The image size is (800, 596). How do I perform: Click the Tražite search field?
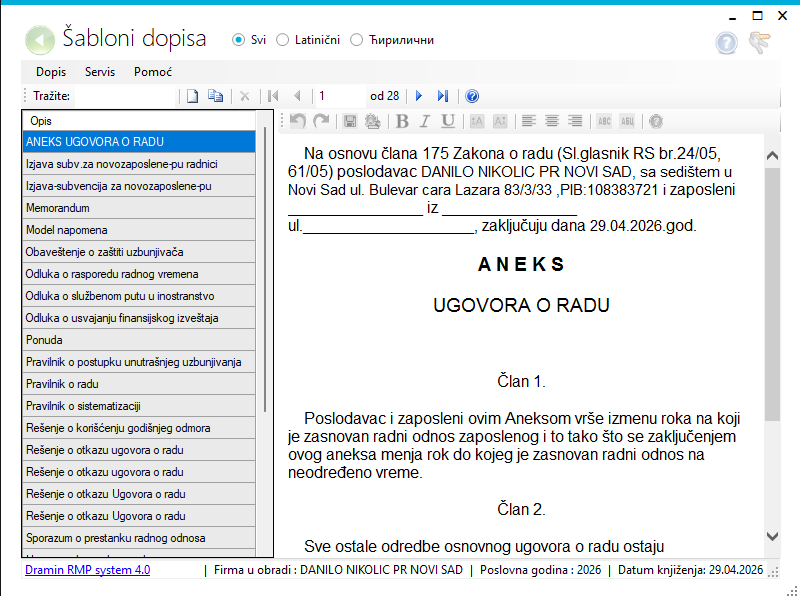point(125,96)
